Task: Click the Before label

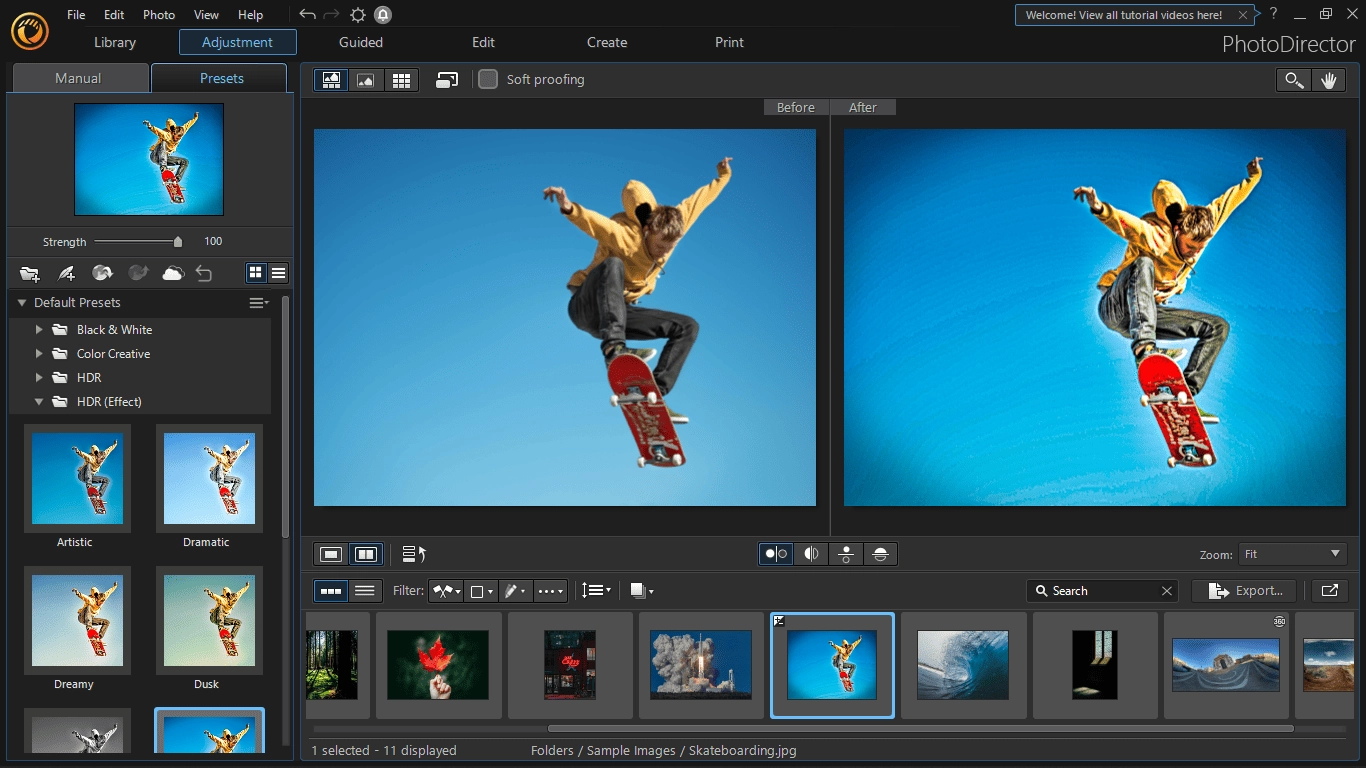Action: point(796,107)
